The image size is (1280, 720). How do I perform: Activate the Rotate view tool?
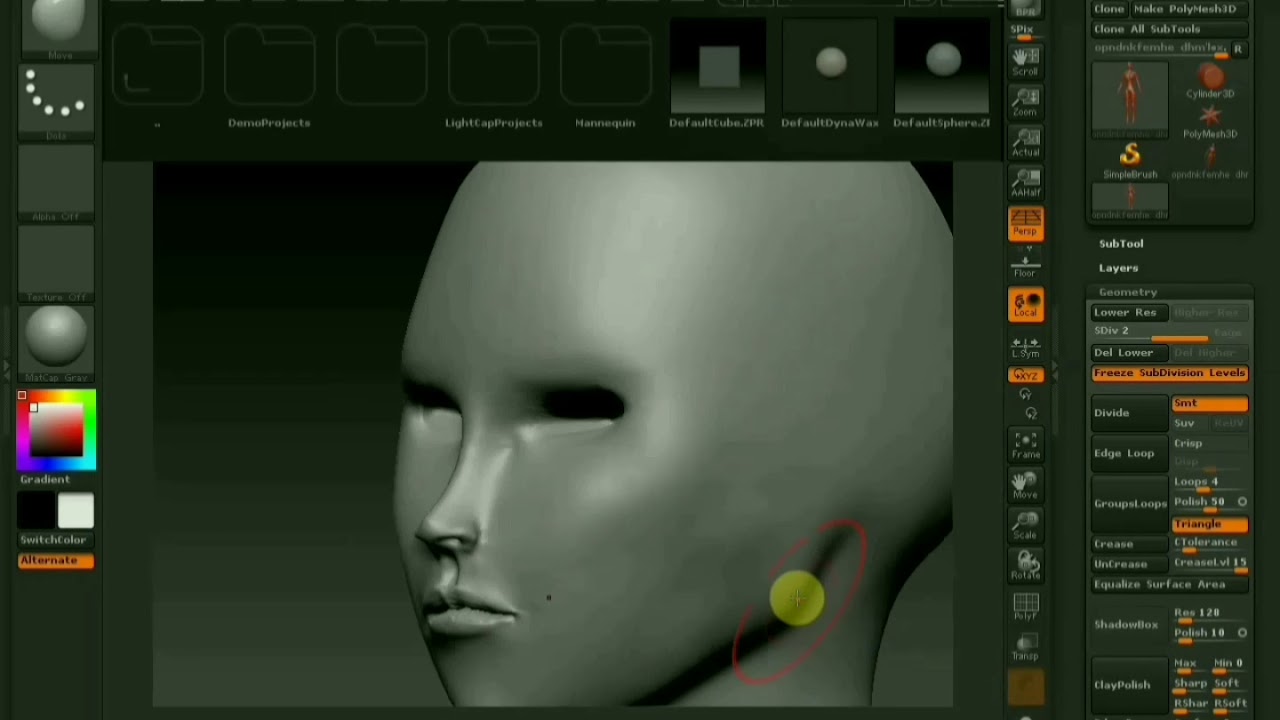point(1025,566)
